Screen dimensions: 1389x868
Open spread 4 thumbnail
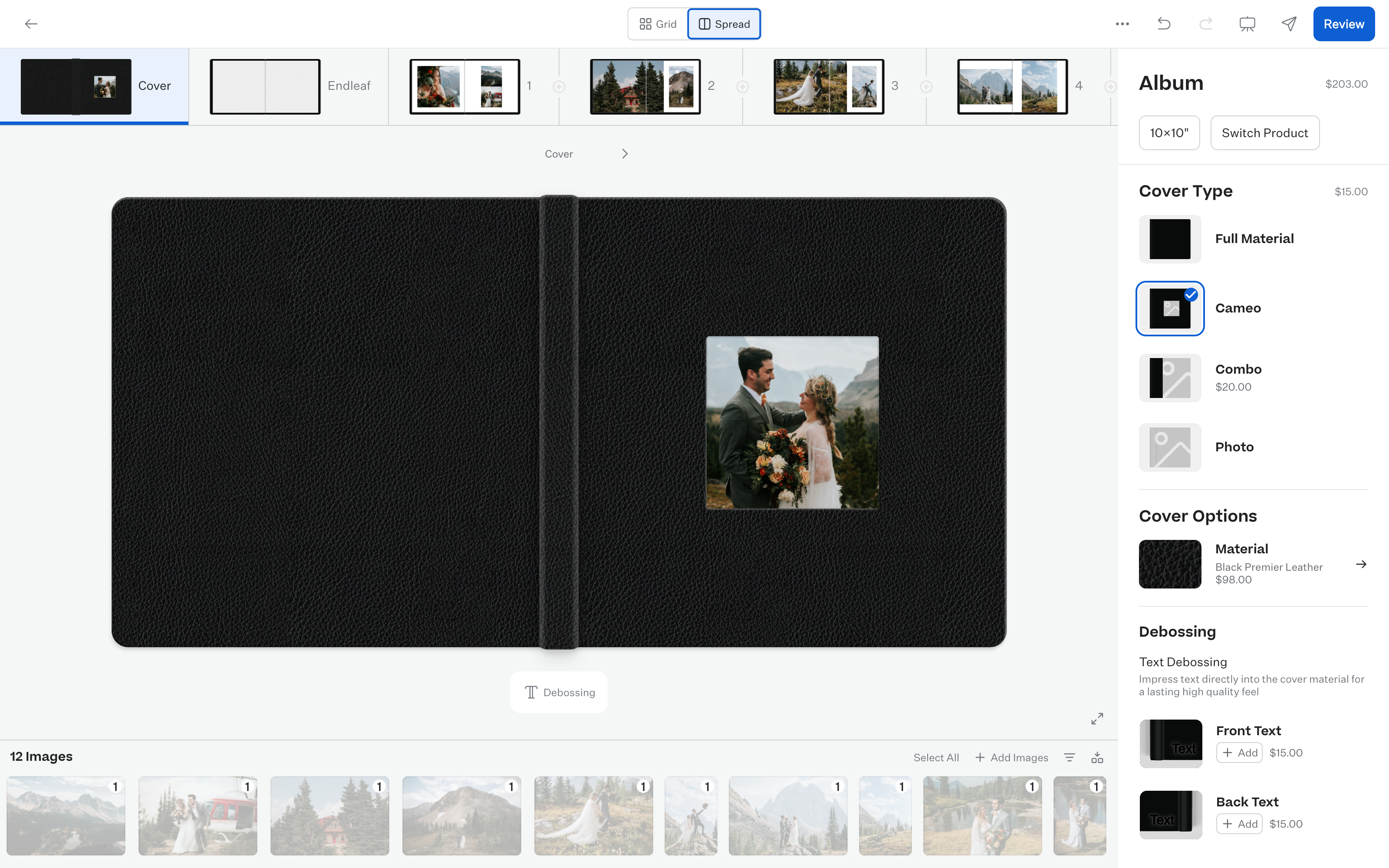point(1013,87)
